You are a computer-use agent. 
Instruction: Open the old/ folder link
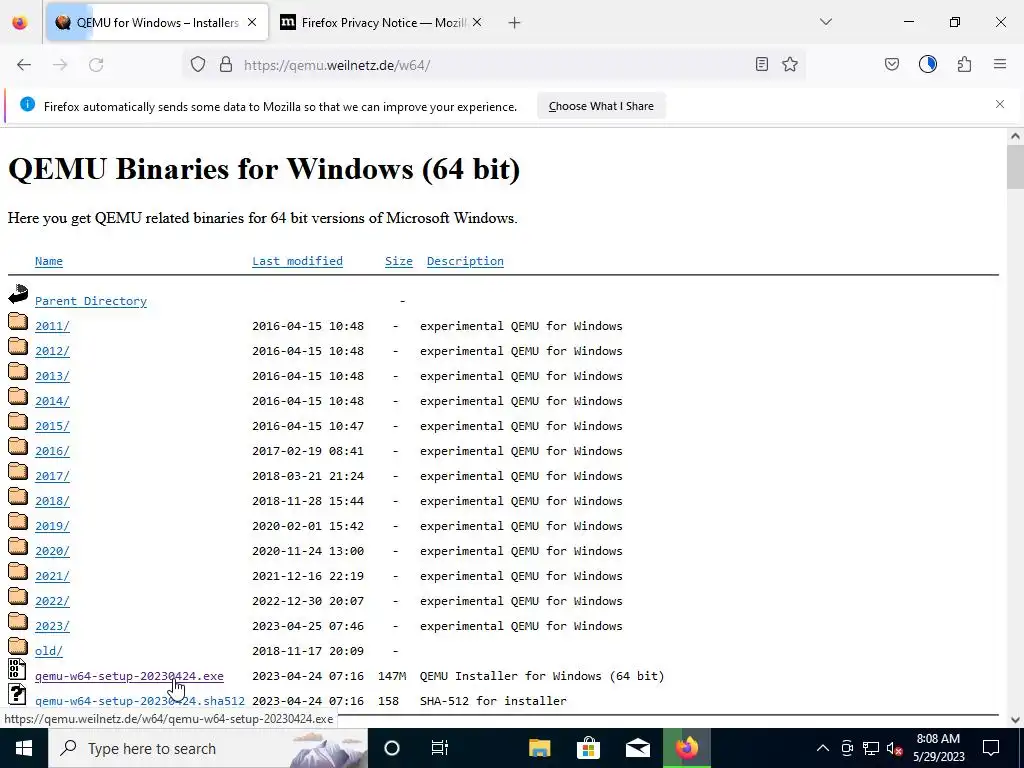[x=49, y=651]
